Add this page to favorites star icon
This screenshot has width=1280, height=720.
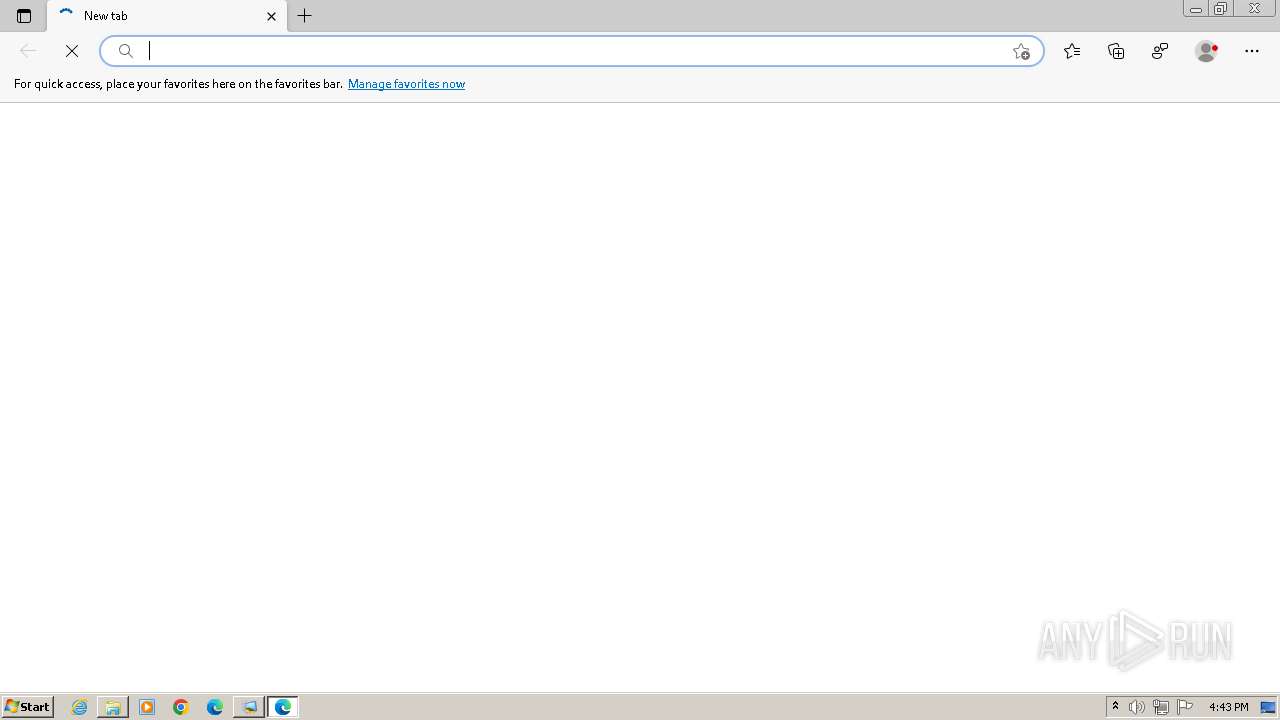pyautogui.click(x=1021, y=51)
